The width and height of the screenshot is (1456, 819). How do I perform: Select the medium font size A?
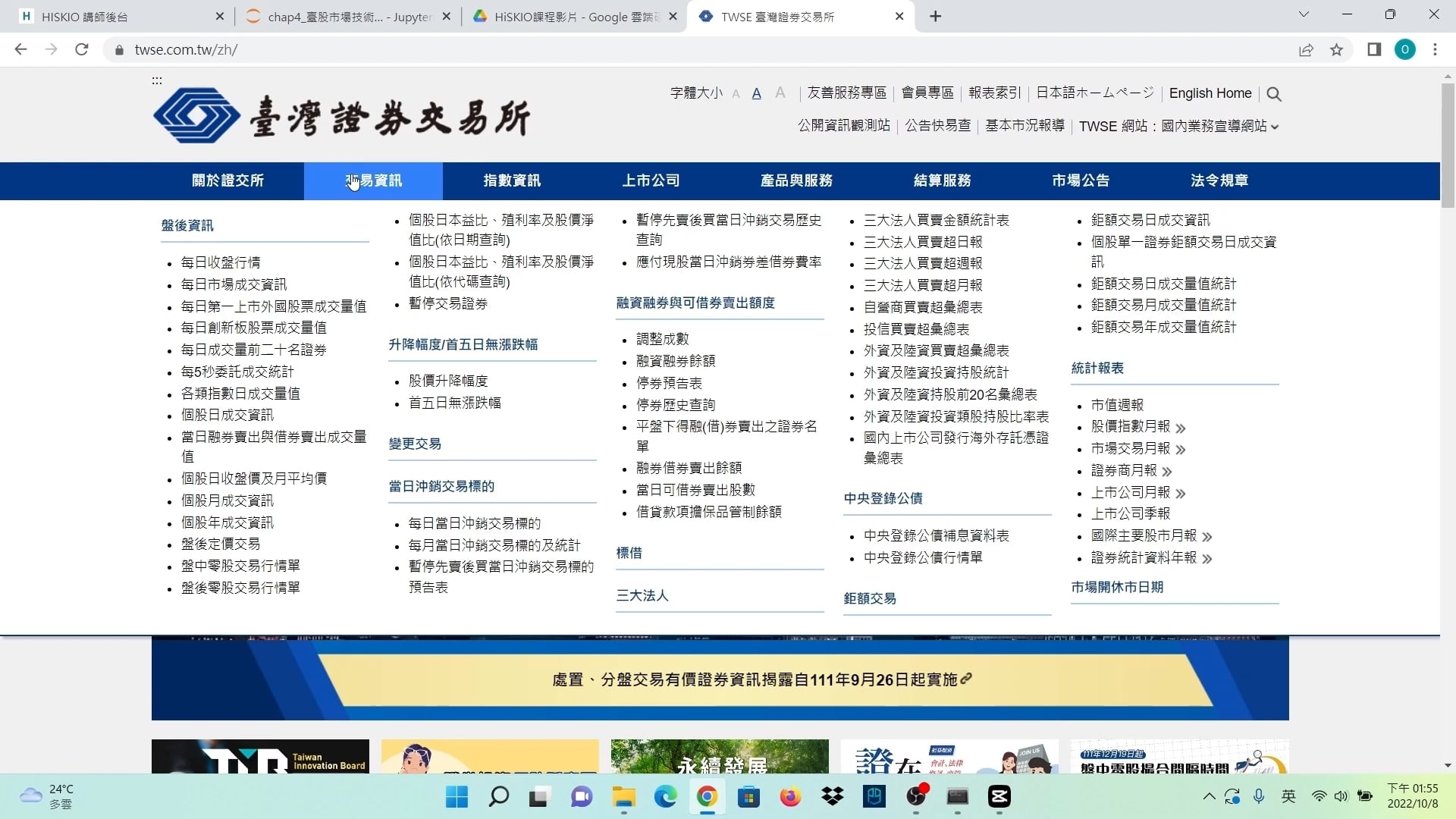tap(756, 93)
